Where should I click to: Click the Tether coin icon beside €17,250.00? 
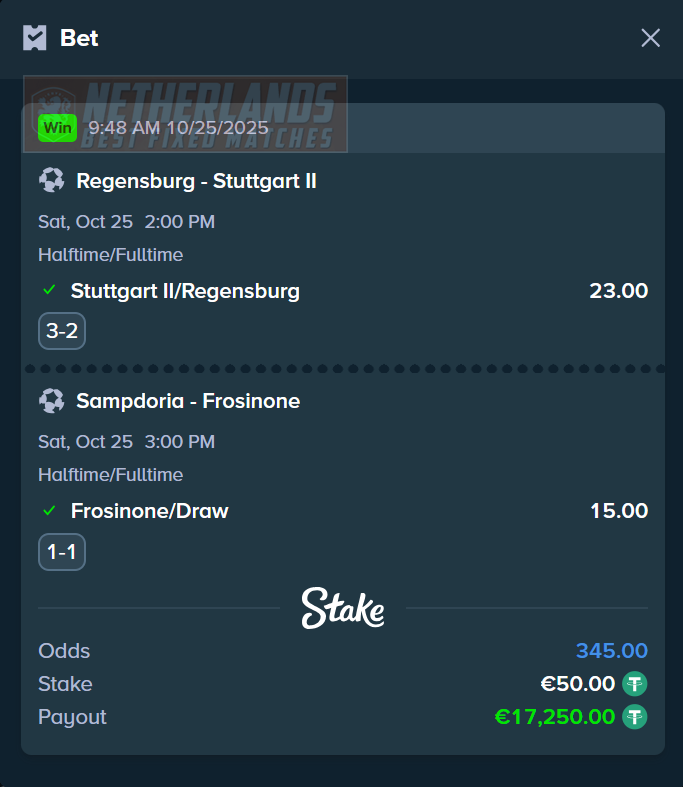(635, 717)
